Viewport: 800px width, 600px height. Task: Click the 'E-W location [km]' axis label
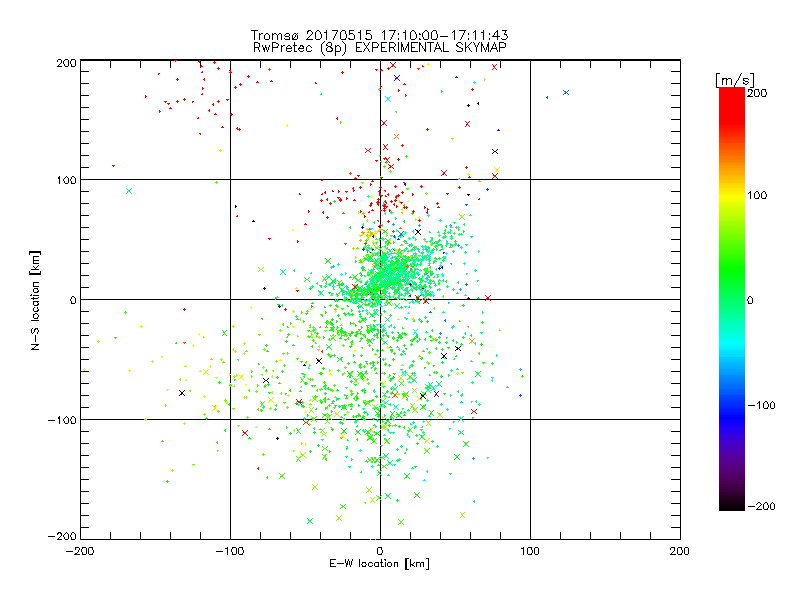379,563
